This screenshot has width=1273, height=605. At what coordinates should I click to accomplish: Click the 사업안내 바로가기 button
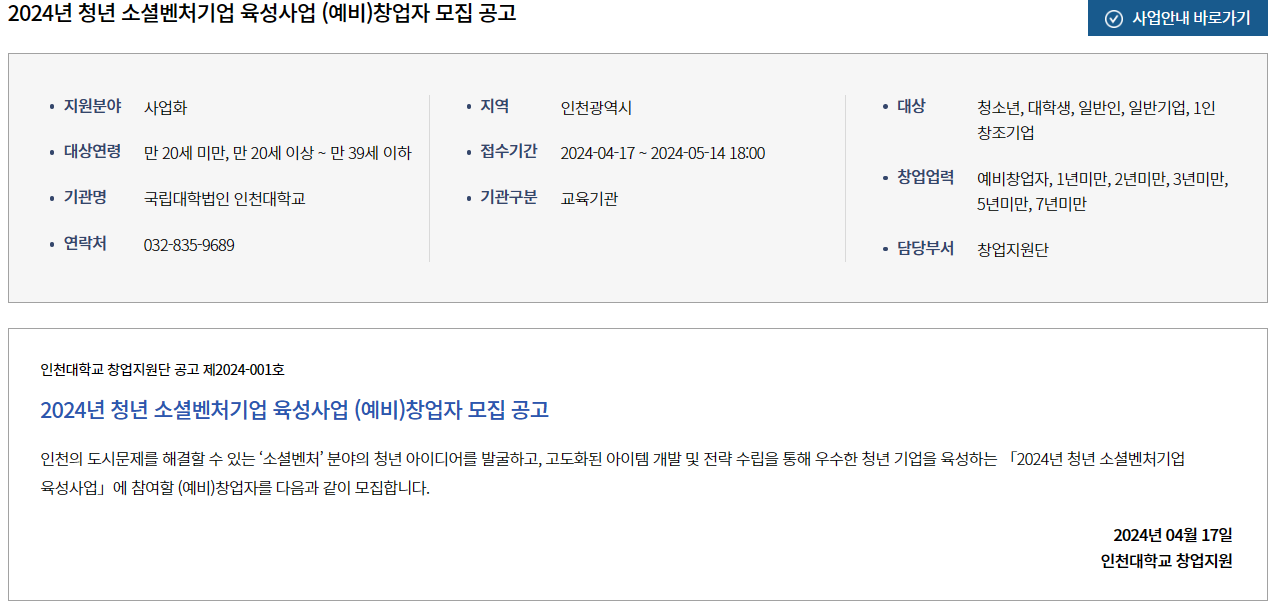1177,18
